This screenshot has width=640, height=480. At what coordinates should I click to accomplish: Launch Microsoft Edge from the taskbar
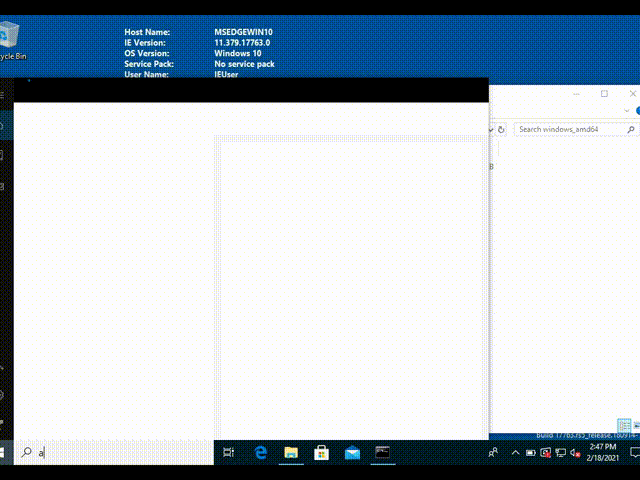point(260,452)
